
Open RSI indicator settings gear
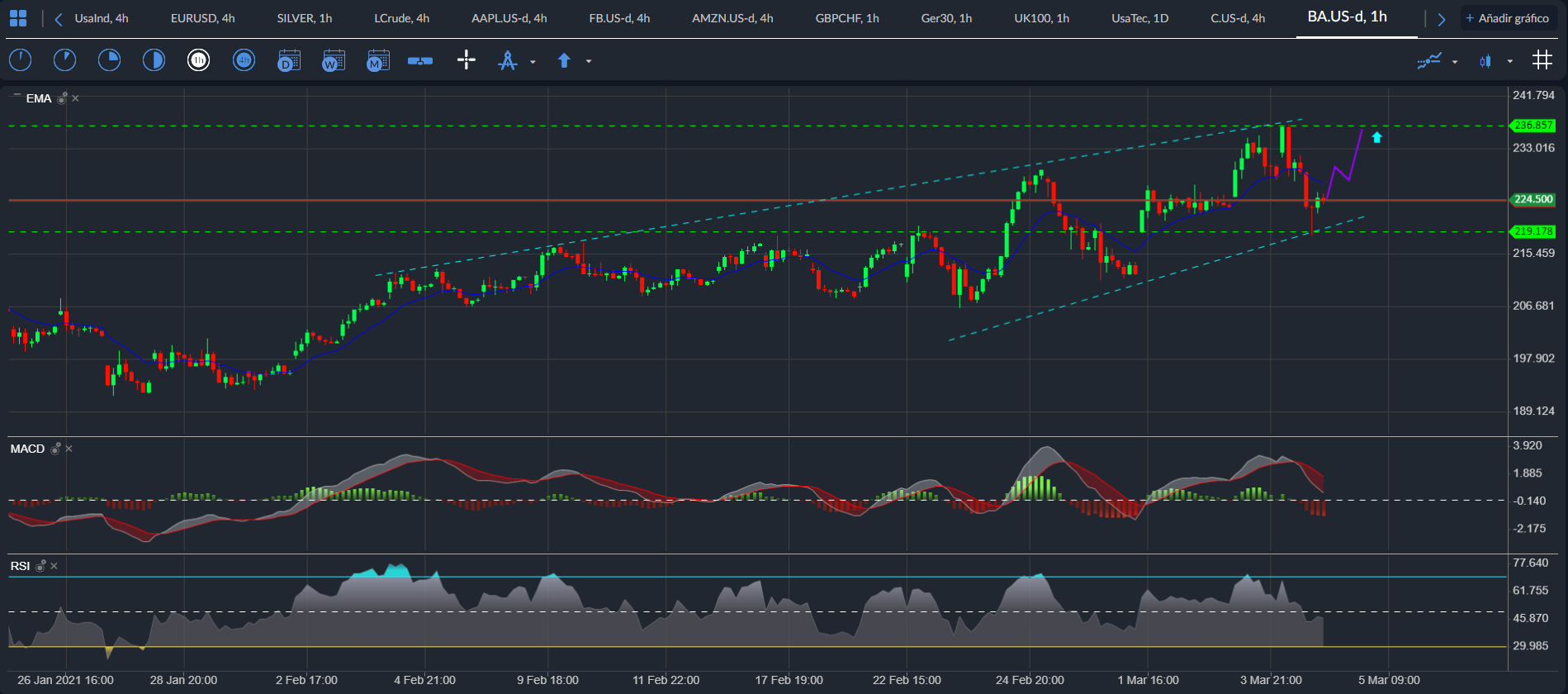pyautogui.click(x=40, y=566)
